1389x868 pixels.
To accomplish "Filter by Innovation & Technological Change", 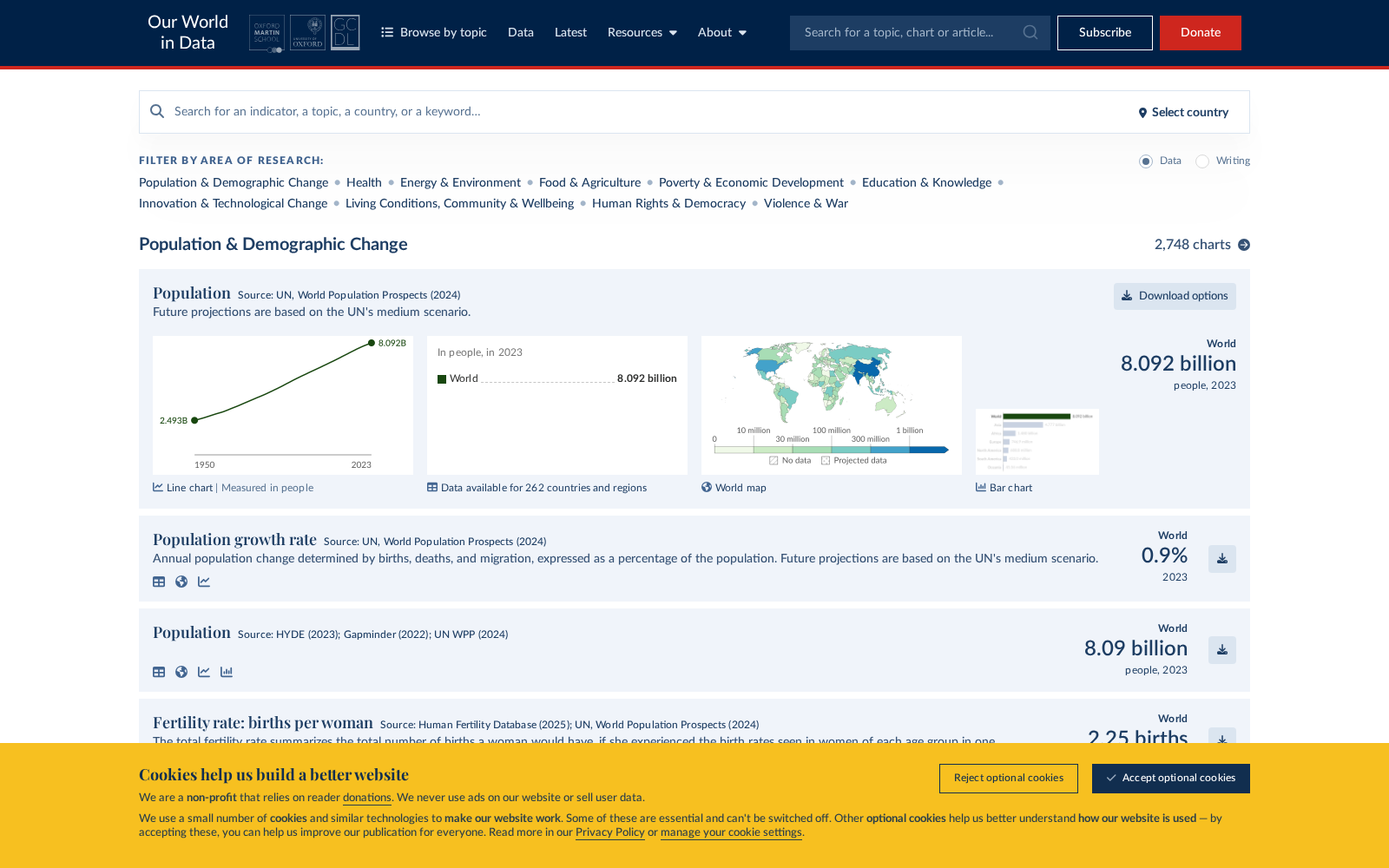I will coord(233,203).
